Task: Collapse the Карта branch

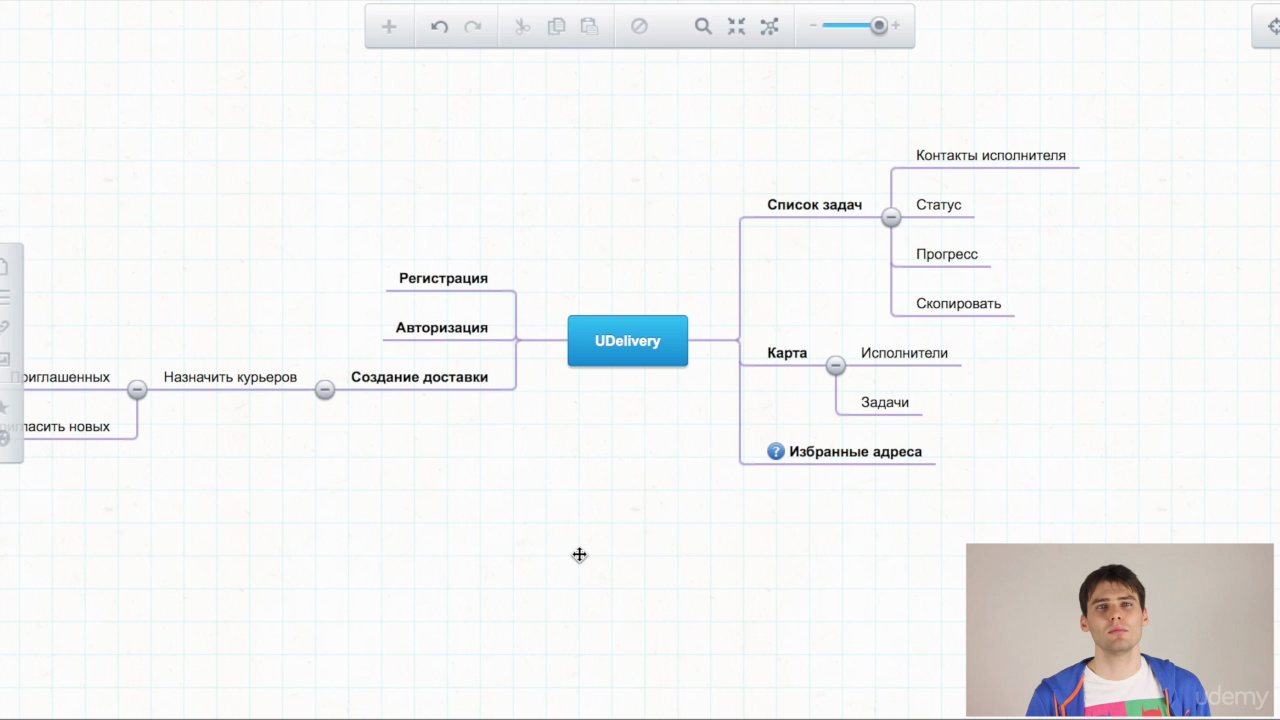Action: pyautogui.click(x=836, y=366)
